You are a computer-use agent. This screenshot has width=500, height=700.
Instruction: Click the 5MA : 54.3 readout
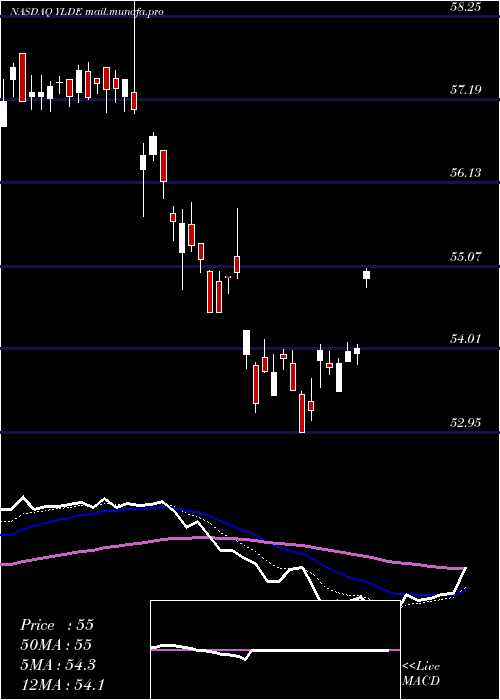[58, 665]
